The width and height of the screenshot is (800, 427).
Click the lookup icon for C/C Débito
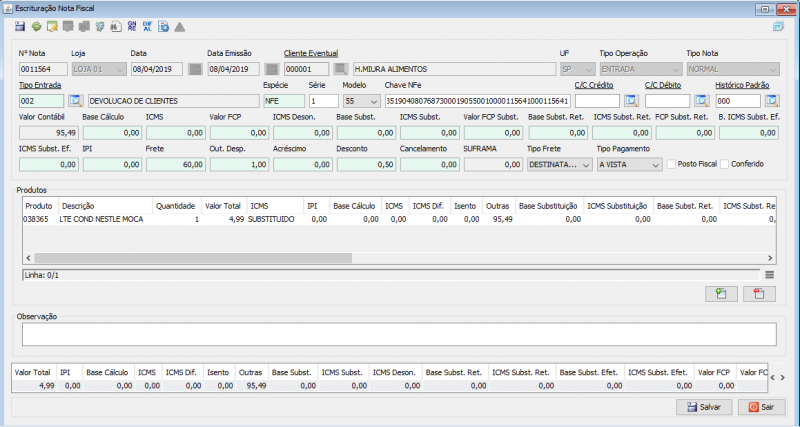point(702,101)
